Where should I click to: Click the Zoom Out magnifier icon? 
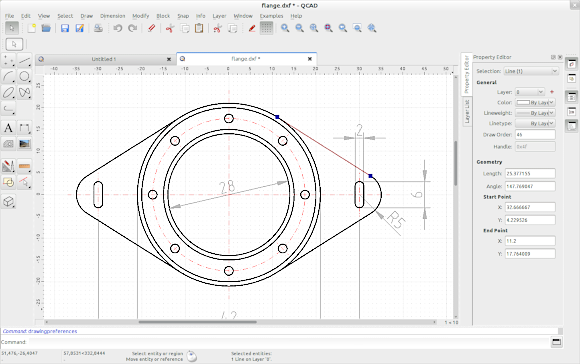coord(300,28)
